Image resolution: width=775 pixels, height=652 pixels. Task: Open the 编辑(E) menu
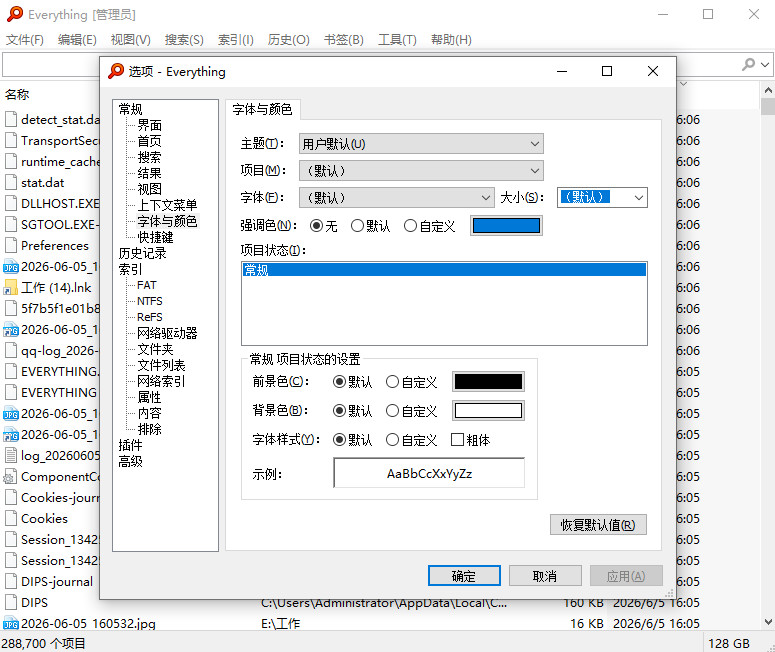point(77,40)
